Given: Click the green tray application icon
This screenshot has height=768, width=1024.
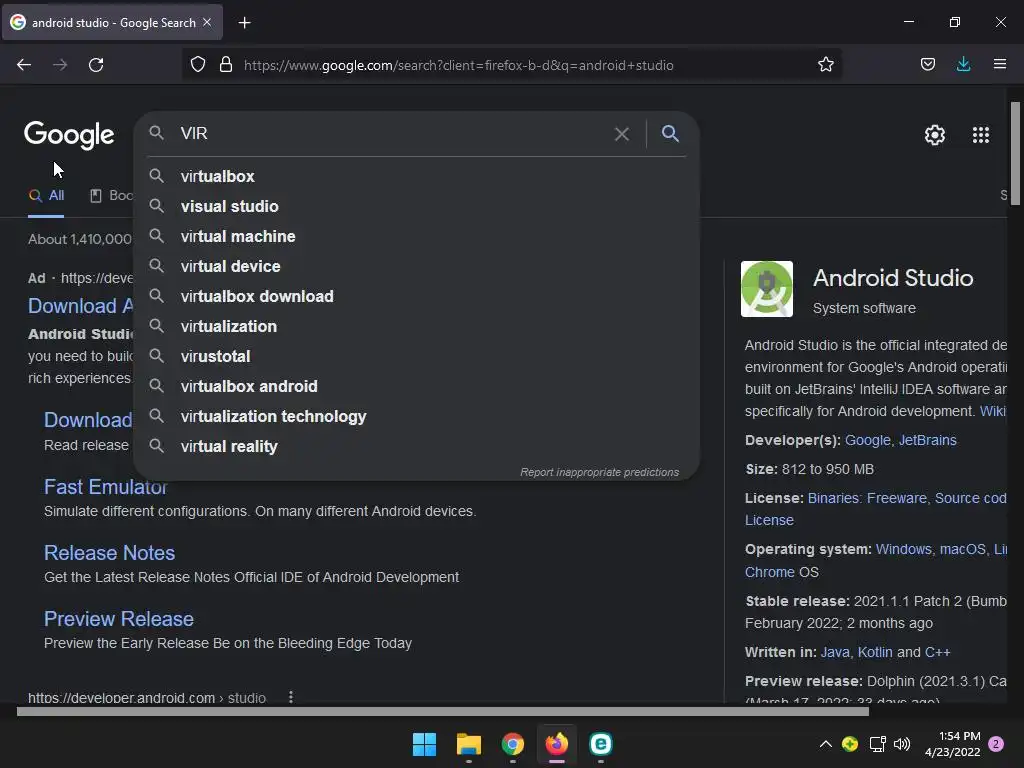Looking at the screenshot, I should [850, 744].
